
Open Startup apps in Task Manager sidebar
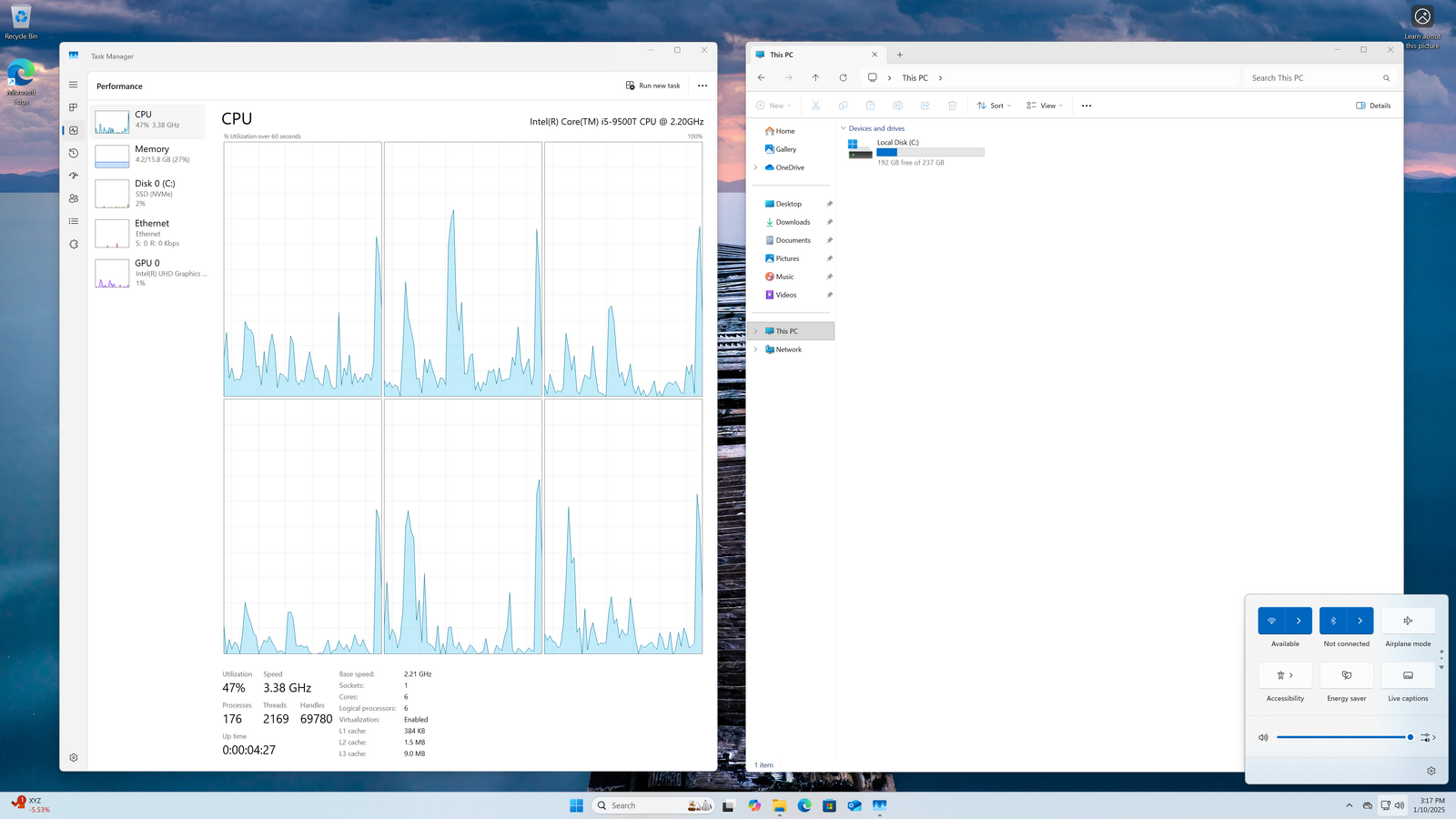[74, 176]
